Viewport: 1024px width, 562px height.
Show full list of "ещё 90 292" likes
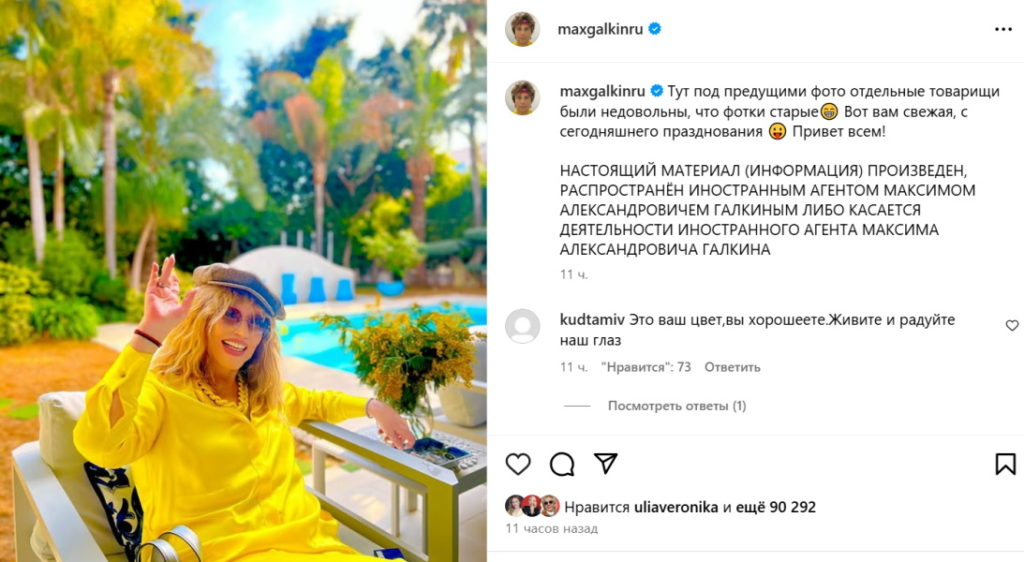coord(776,507)
